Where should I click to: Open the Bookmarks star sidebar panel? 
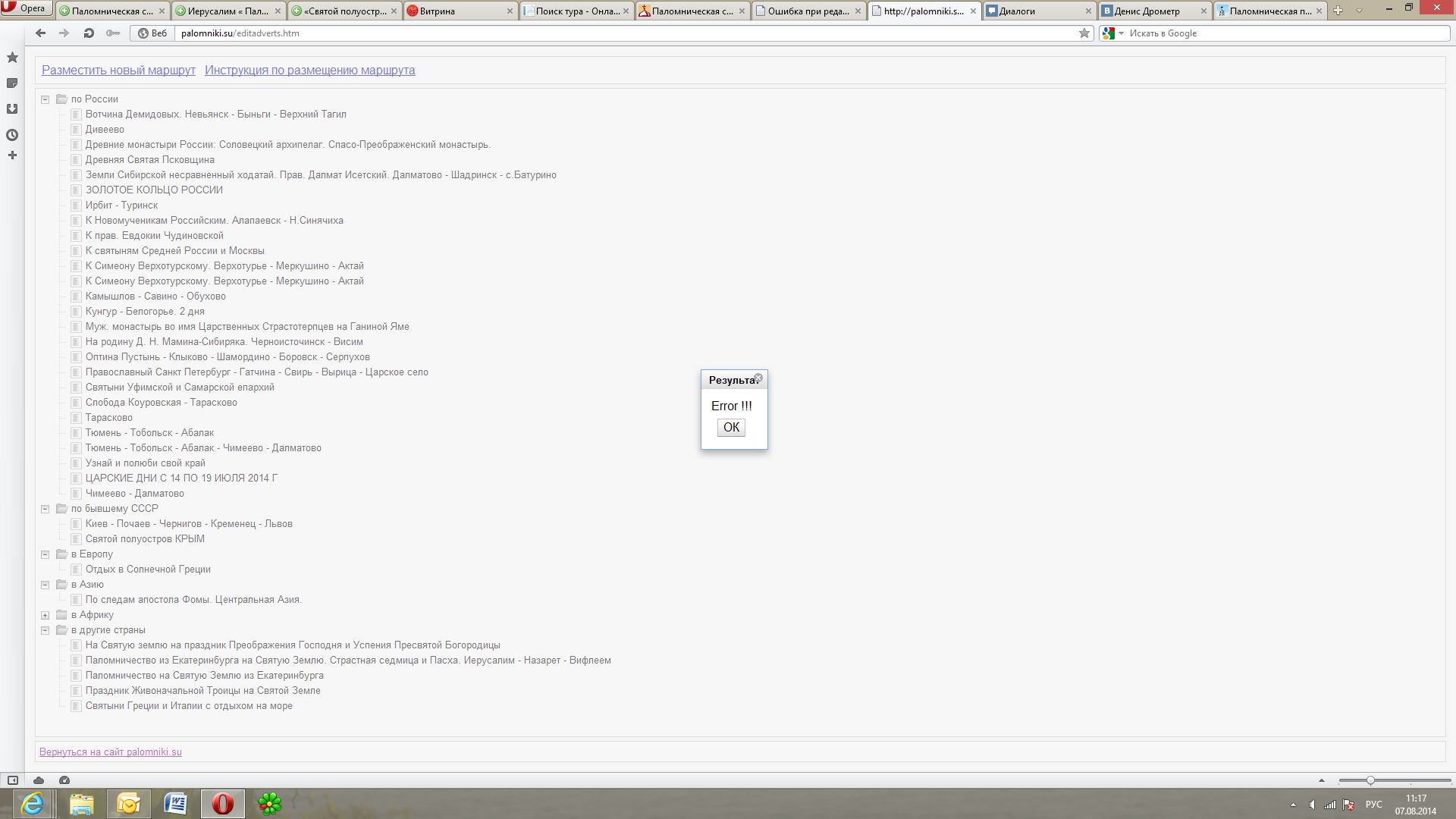click(12, 58)
